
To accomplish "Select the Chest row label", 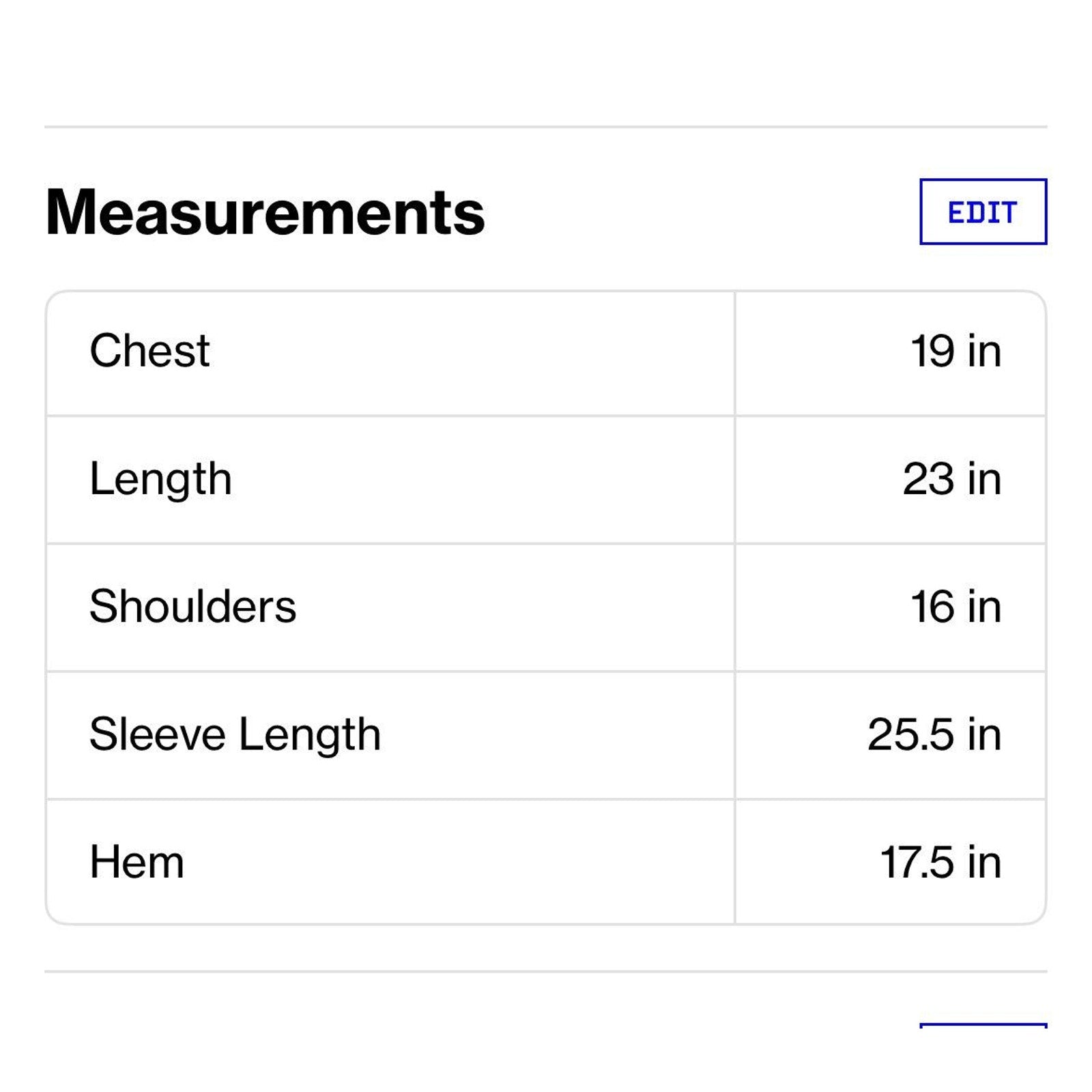I will coord(149,351).
